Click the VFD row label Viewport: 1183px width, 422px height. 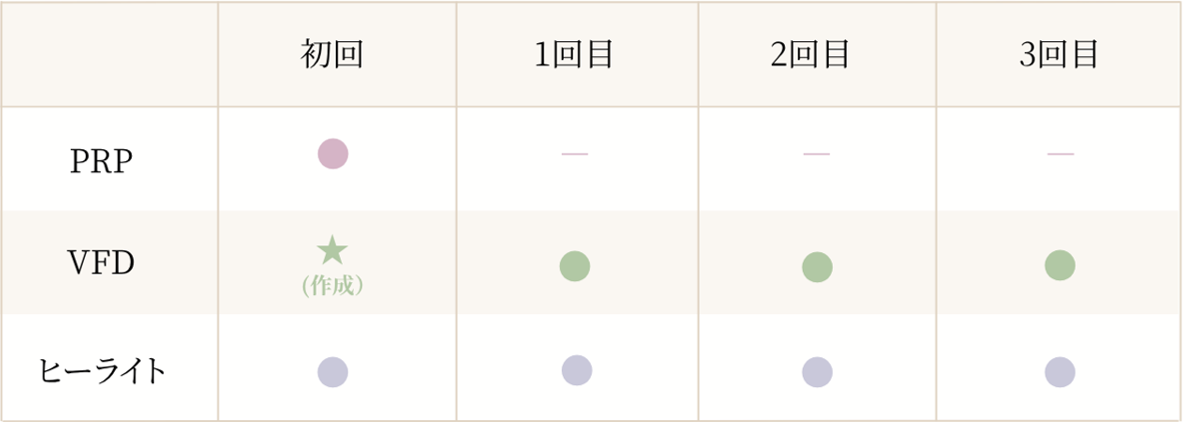click(x=101, y=266)
